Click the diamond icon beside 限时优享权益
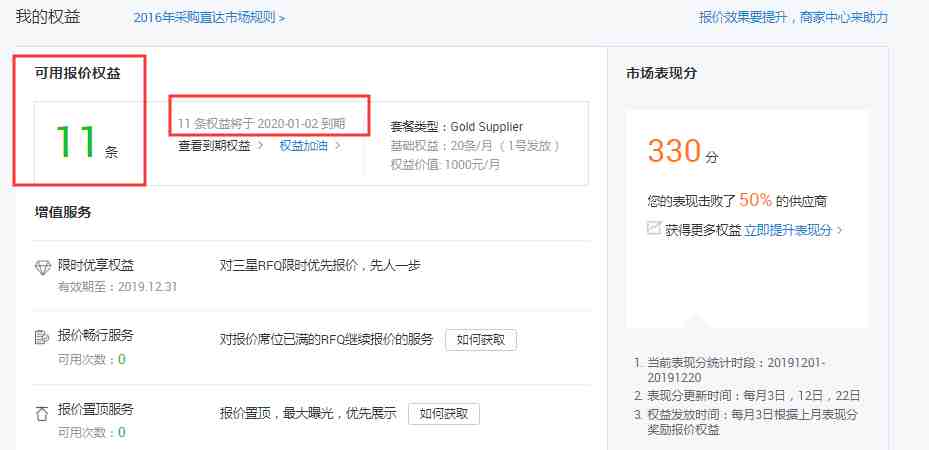 click(x=43, y=268)
